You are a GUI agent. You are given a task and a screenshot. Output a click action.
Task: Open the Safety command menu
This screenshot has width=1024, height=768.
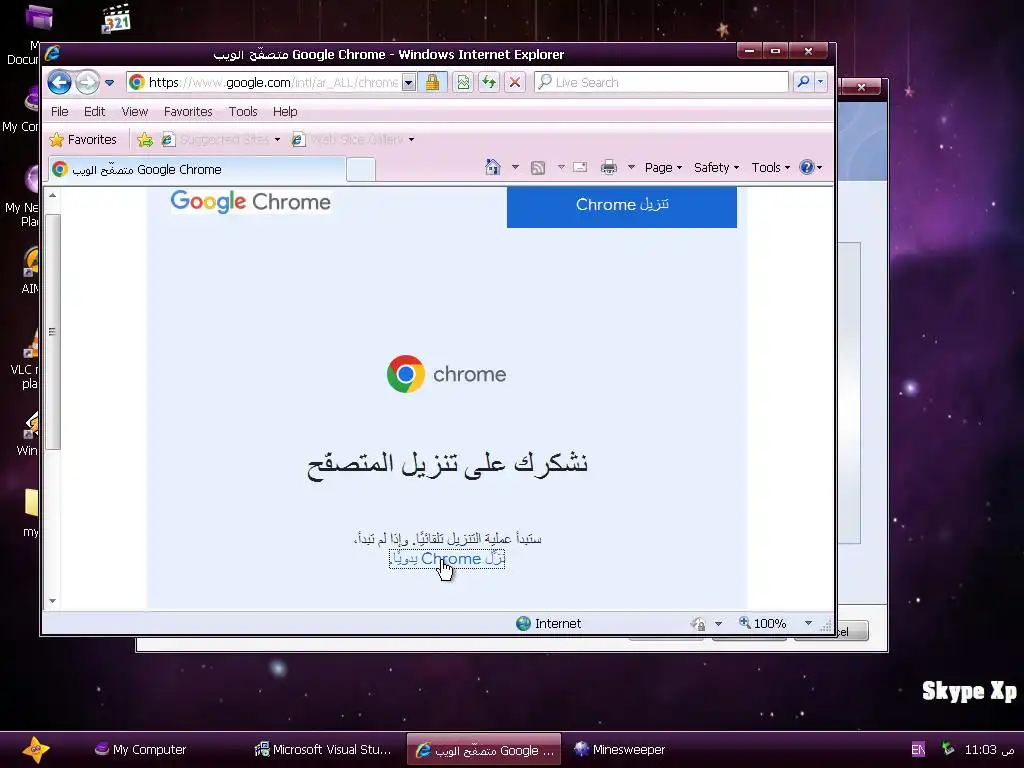pyautogui.click(x=716, y=167)
